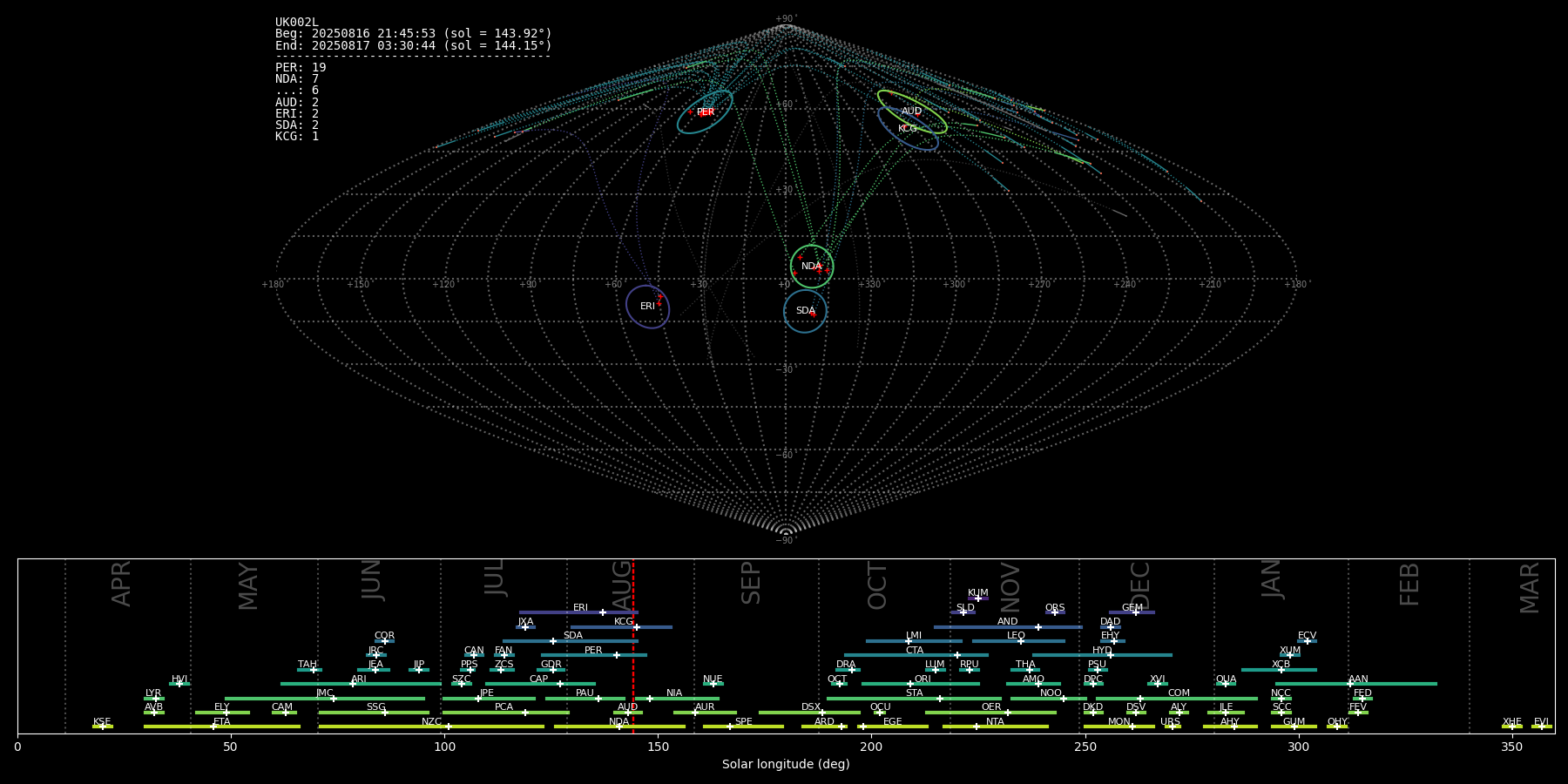Click the ORS shower bar in timeline

(1055, 612)
